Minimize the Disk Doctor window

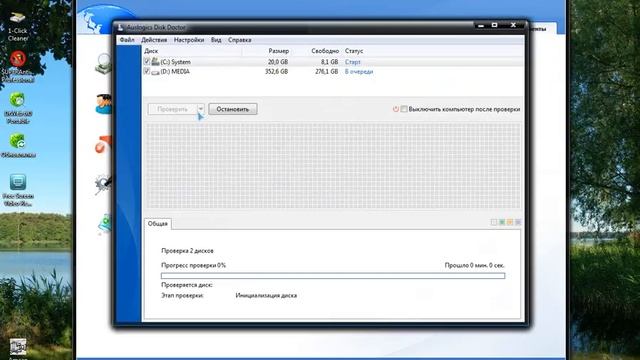click(481, 26)
